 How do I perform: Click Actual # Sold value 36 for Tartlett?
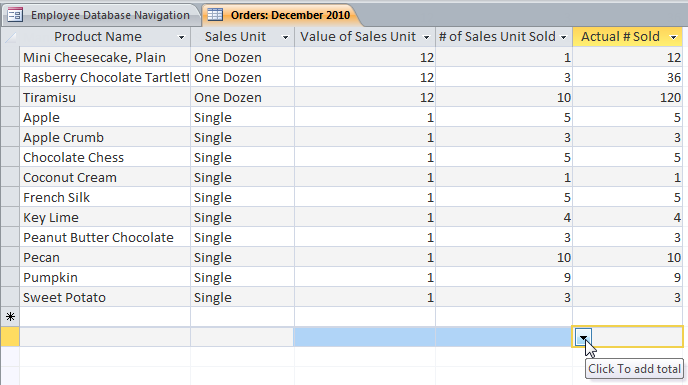[x=627, y=77]
